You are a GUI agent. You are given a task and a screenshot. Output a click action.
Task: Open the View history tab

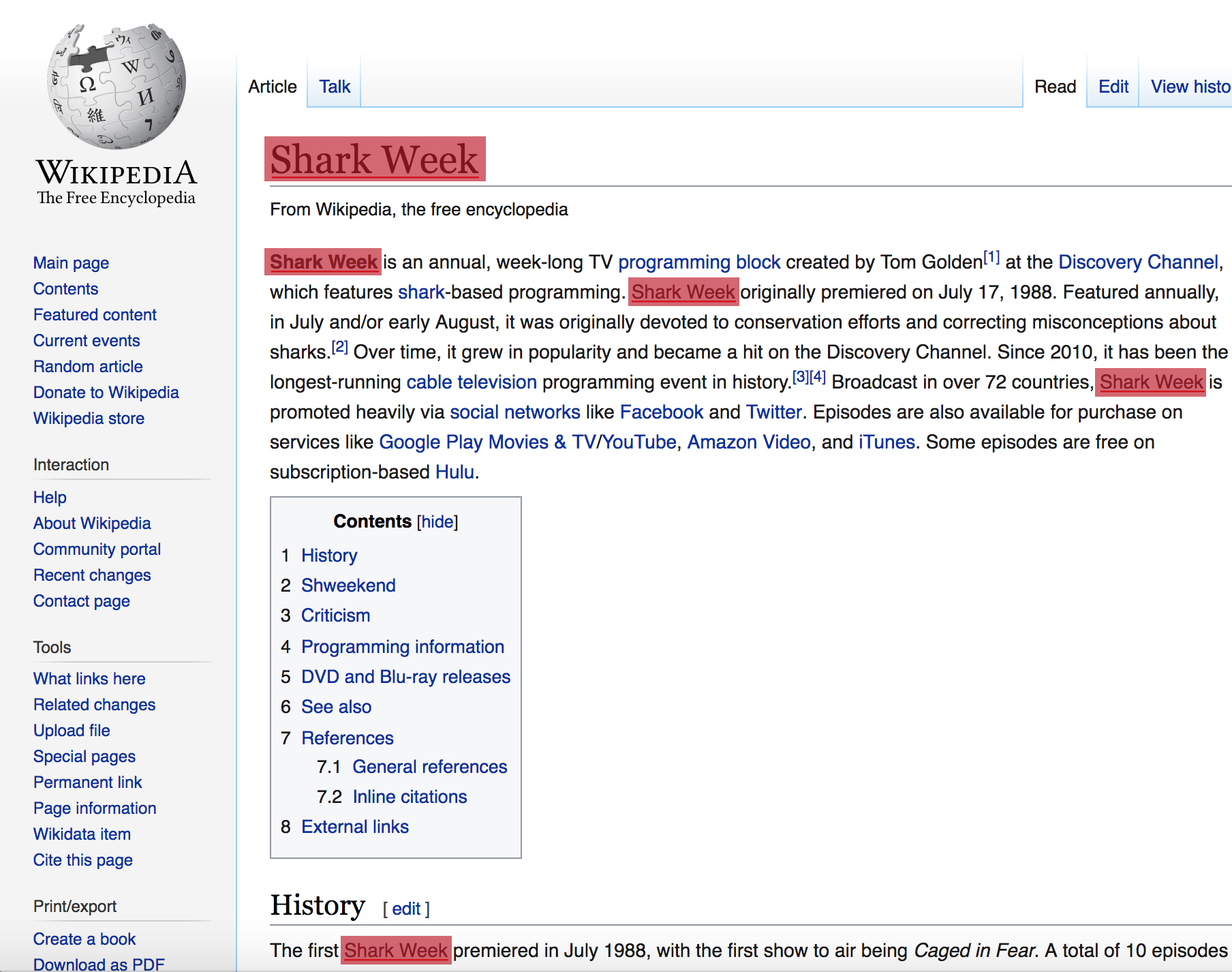[x=1190, y=87]
